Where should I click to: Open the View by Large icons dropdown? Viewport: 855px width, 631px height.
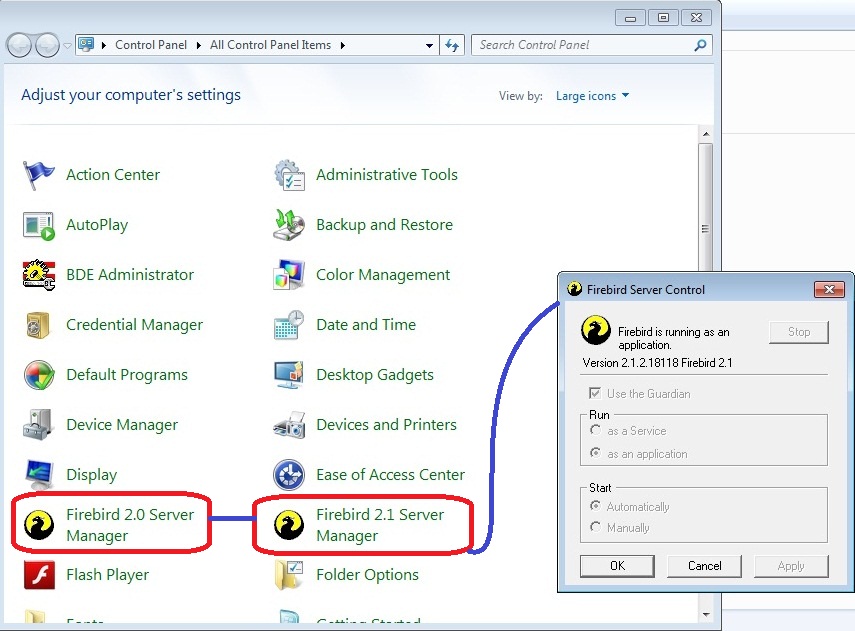592,96
